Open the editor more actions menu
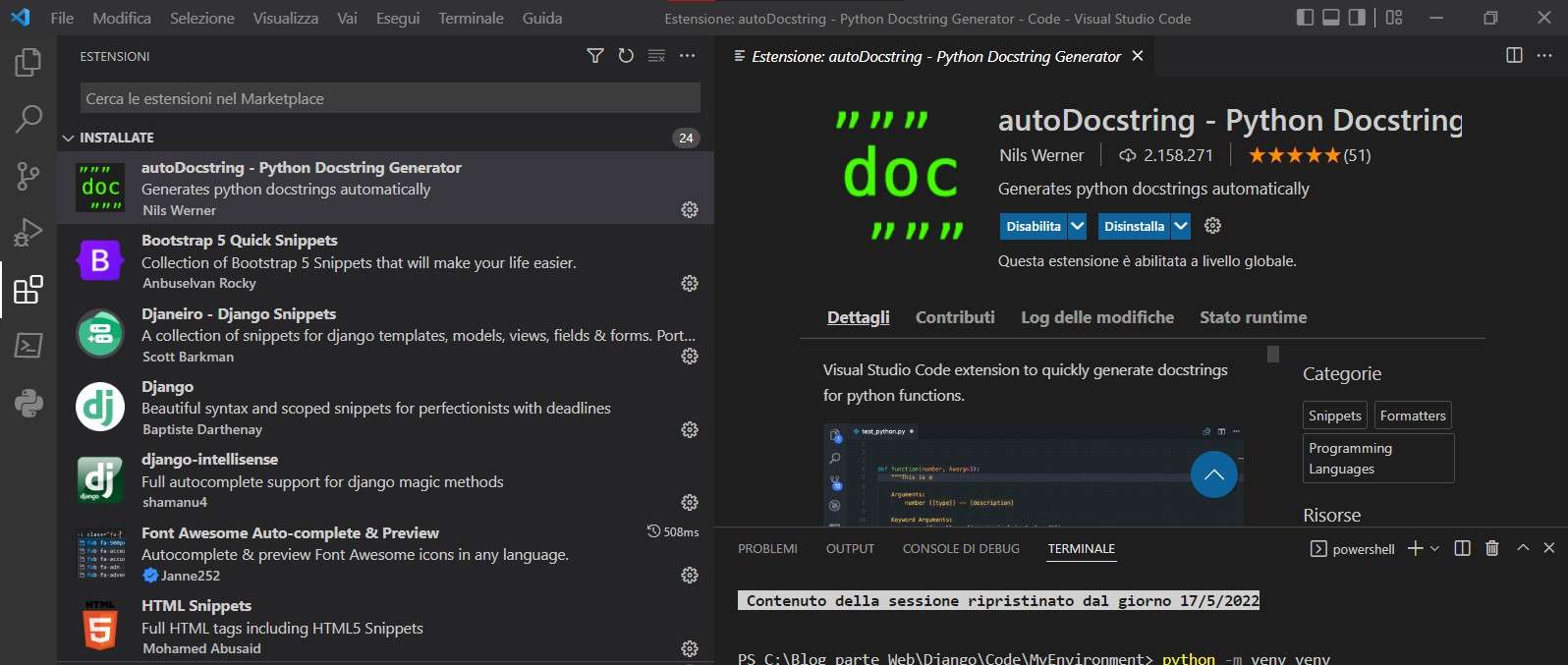This screenshot has width=1568, height=665. [x=1545, y=55]
